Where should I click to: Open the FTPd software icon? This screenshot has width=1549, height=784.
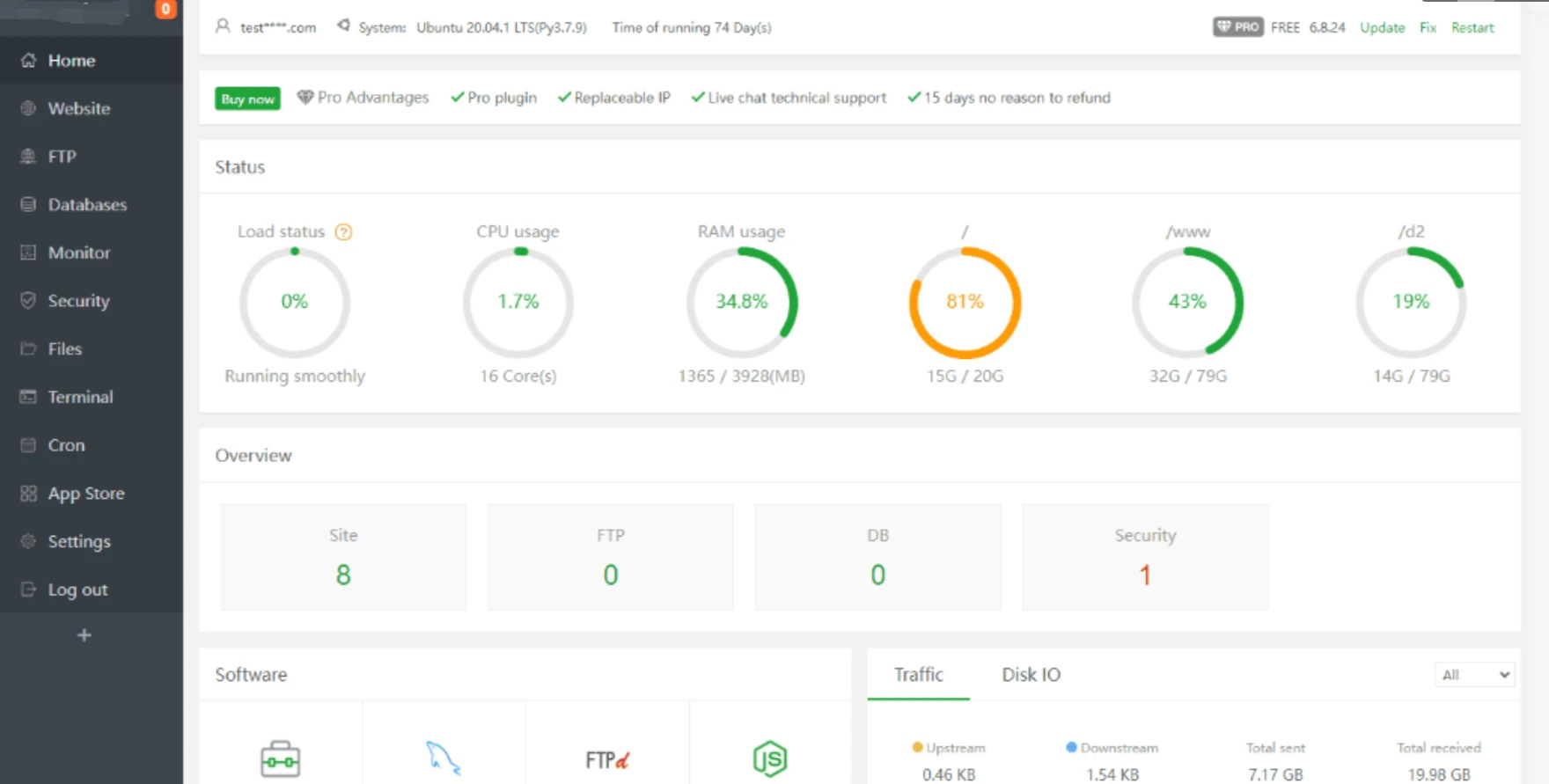pos(607,759)
